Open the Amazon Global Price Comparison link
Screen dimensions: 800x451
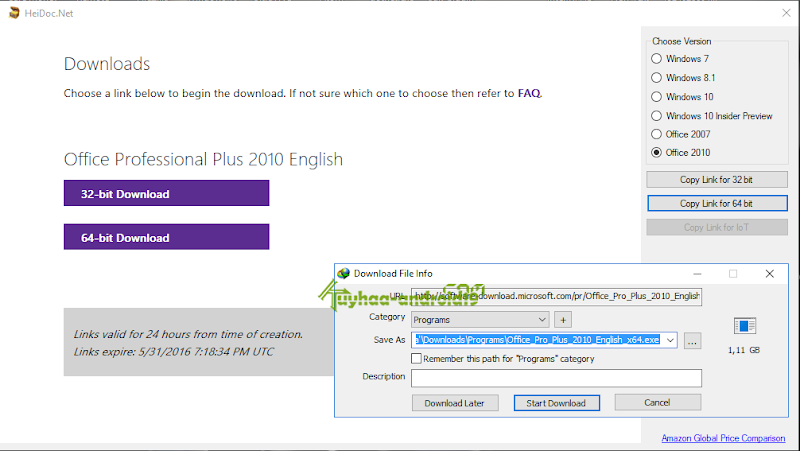click(723, 438)
